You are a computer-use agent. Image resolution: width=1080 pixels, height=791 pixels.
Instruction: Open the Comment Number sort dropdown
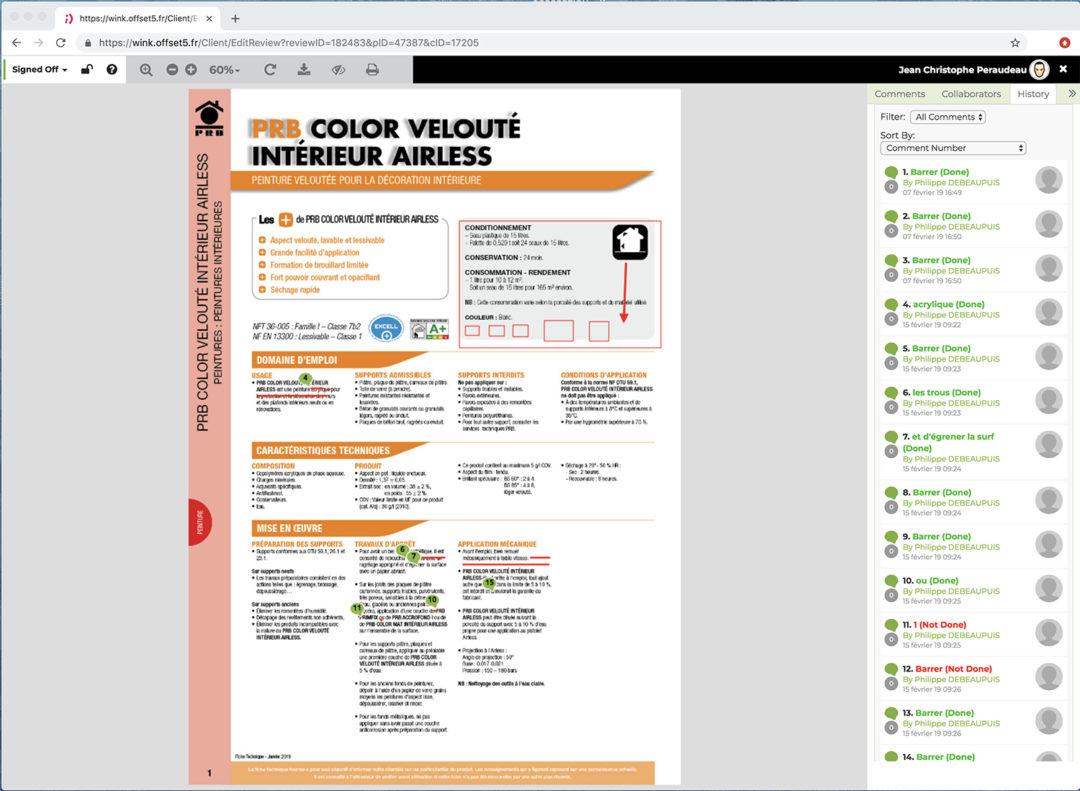(x=953, y=148)
